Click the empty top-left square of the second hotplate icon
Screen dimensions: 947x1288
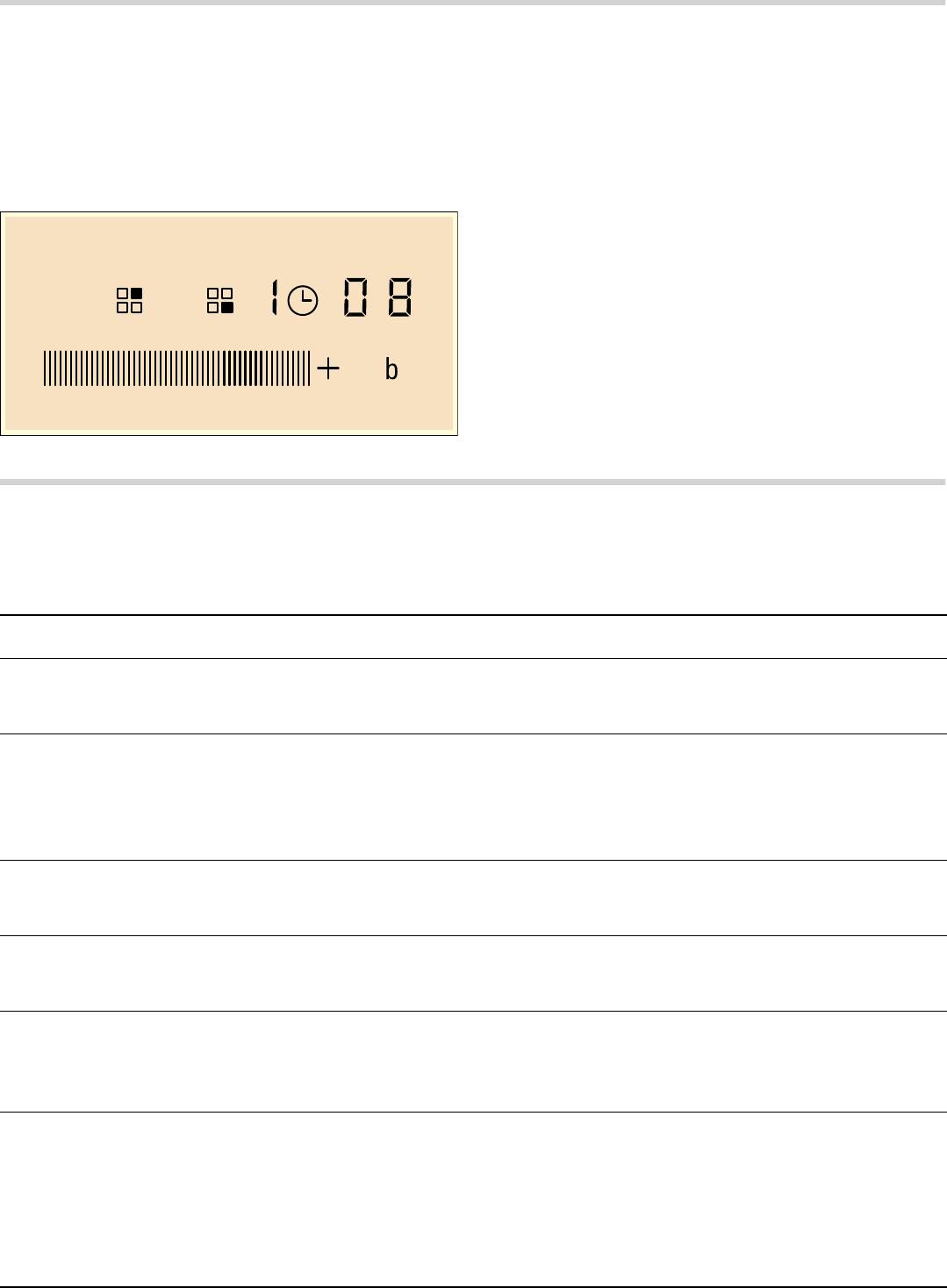pos(213,294)
